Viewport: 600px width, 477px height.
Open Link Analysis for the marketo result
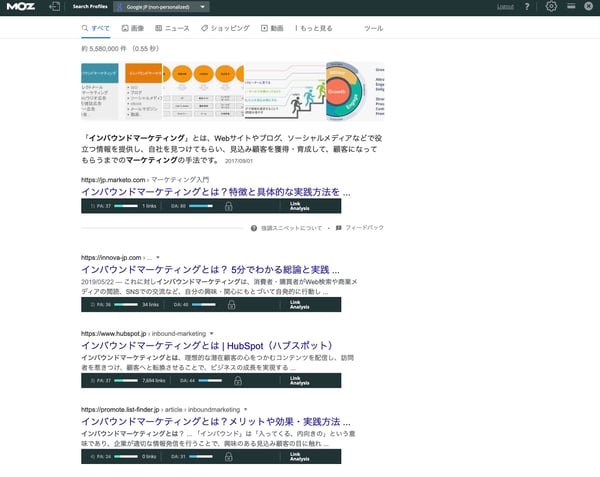pyautogui.click(x=300, y=206)
